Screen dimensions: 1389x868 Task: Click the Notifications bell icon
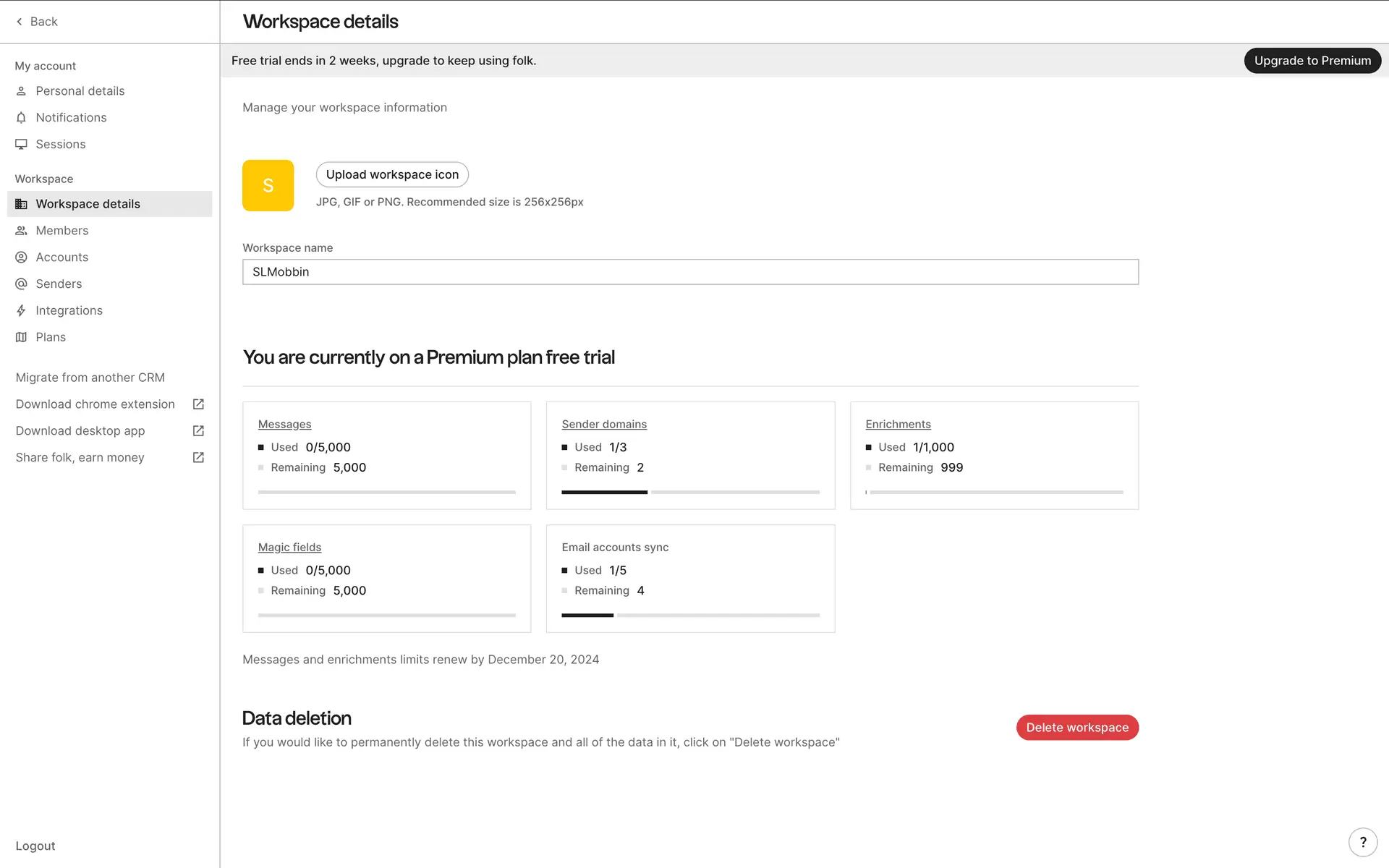[21, 118]
